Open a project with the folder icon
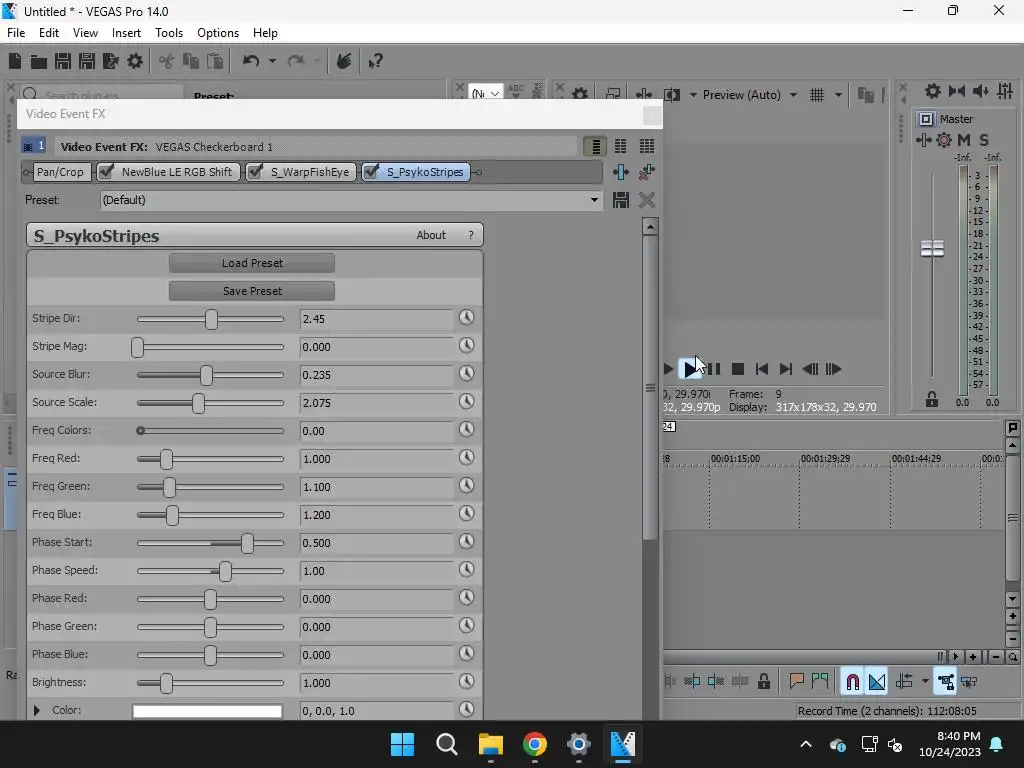The image size is (1024, 768). 39,61
